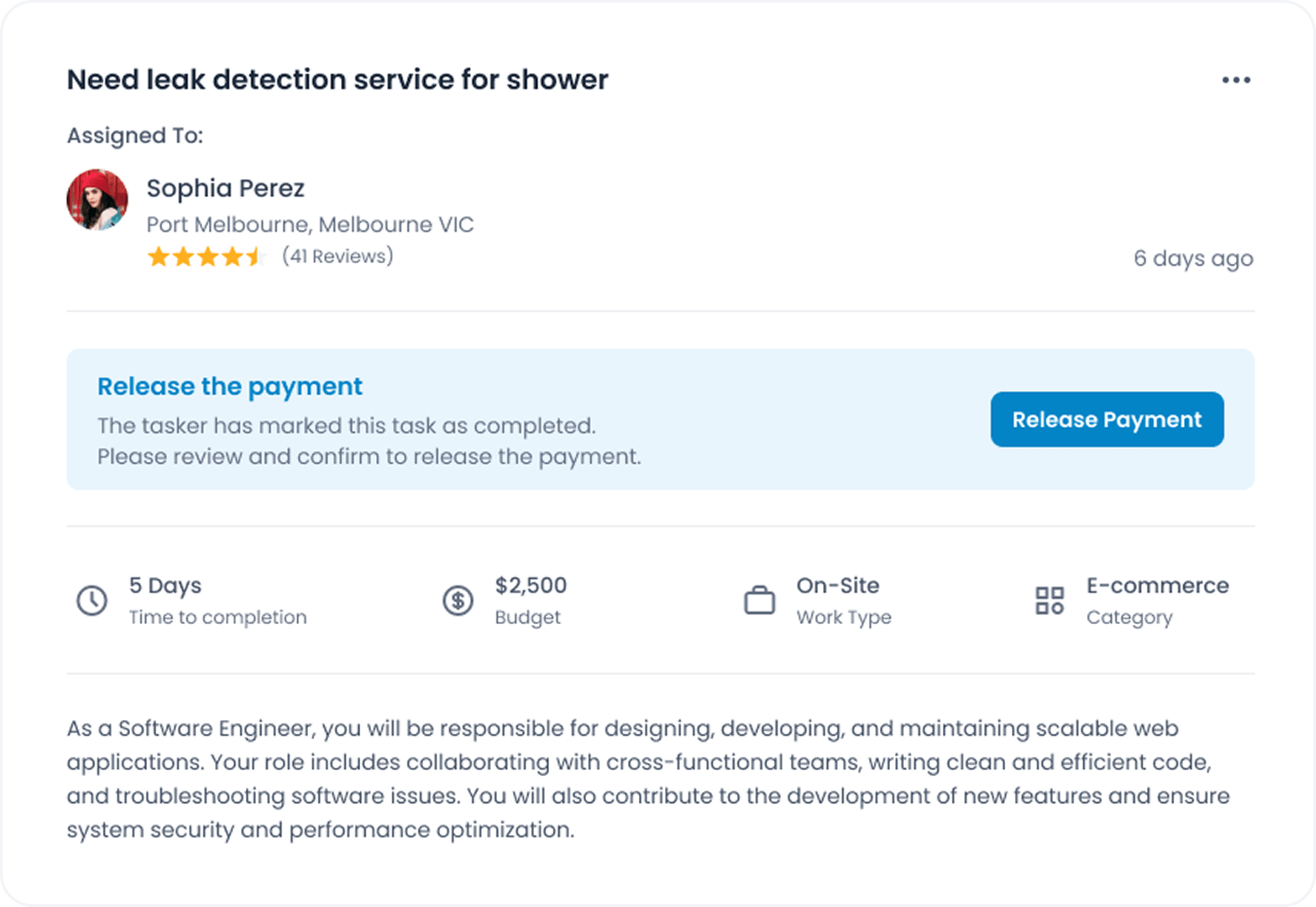Screen dimensions: 1316x907
Task: Click the E-commerce category value
Action: pyautogui.click(x=1157, y=585)
